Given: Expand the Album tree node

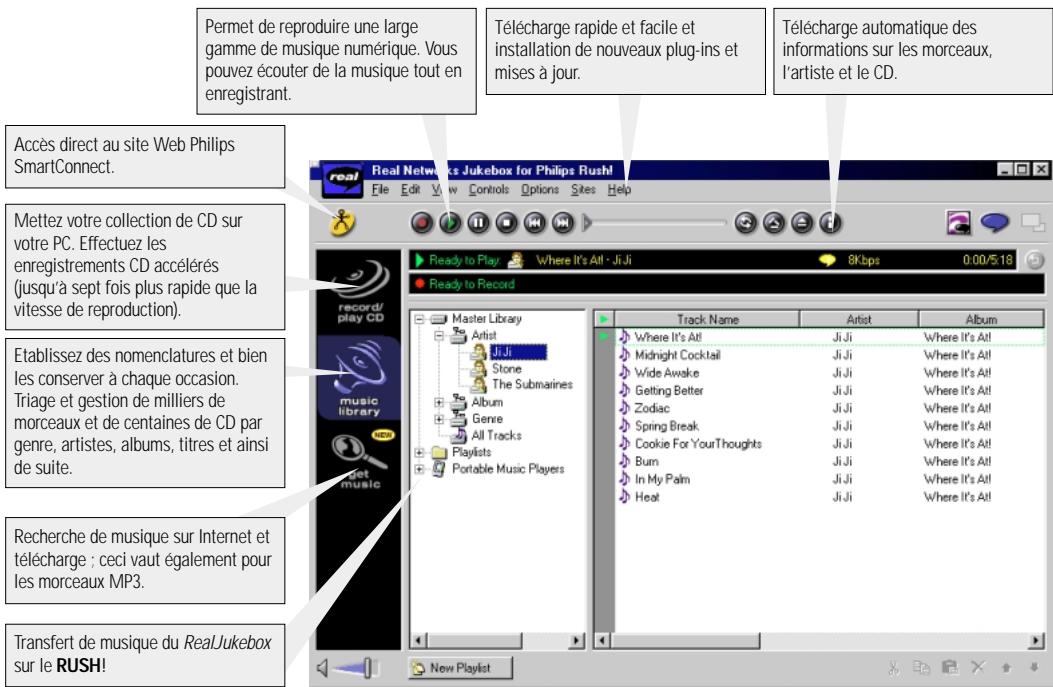Looking at the screenshot, I should point(439,402).
